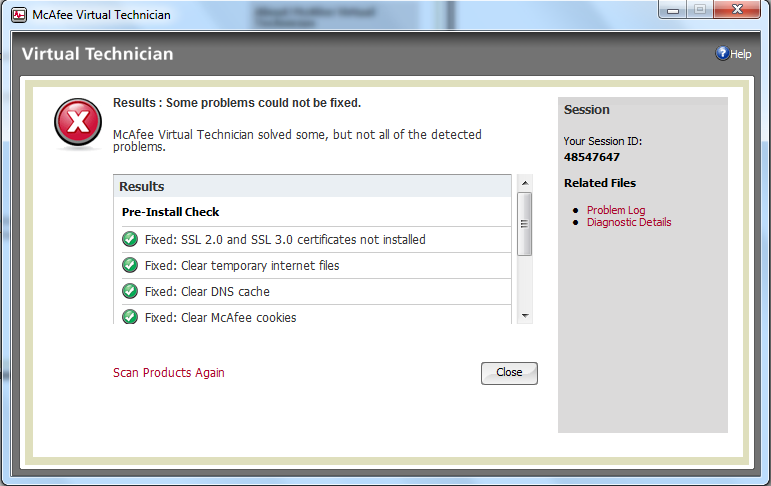
Task: Click the Virtual Technician banner title
Action: pos(97,54)
